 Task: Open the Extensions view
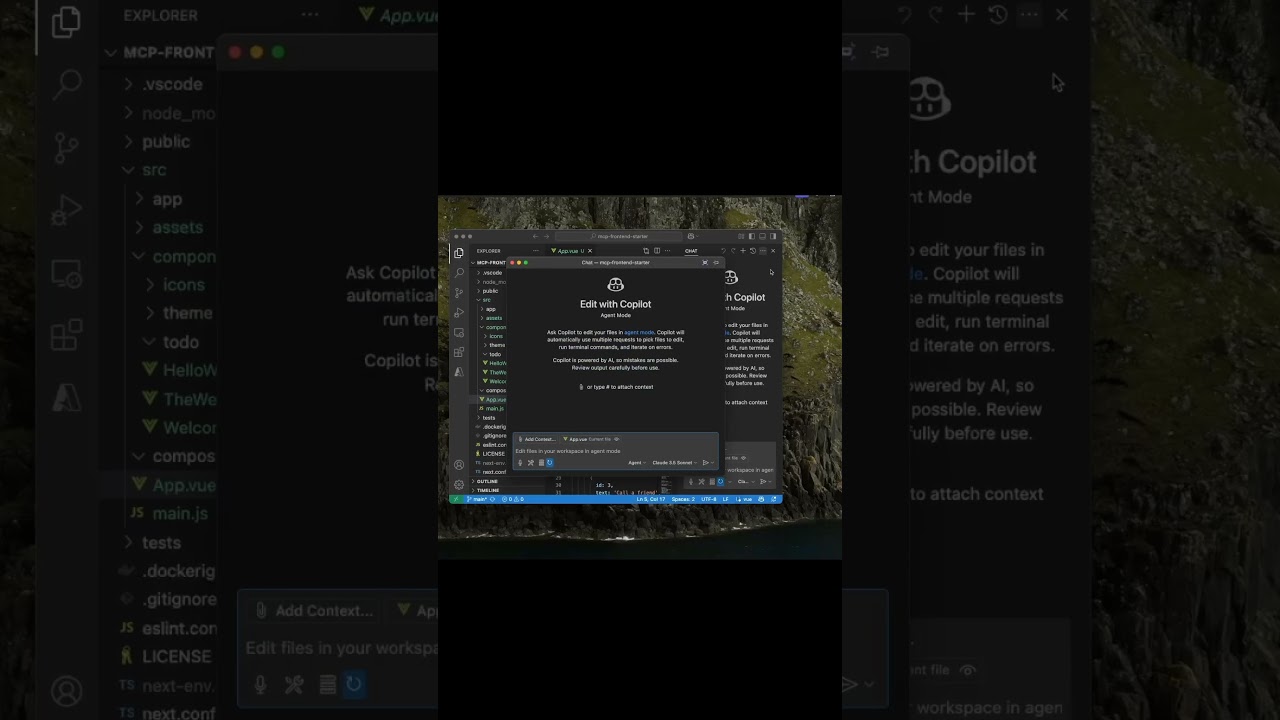[x=459, y=352]
